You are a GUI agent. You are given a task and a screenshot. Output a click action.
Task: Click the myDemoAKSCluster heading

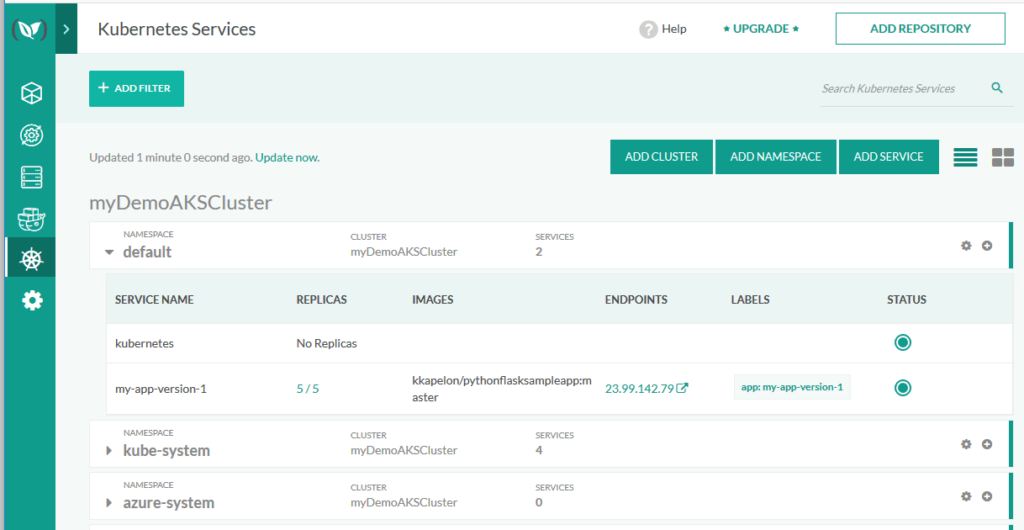coord(180,203)
